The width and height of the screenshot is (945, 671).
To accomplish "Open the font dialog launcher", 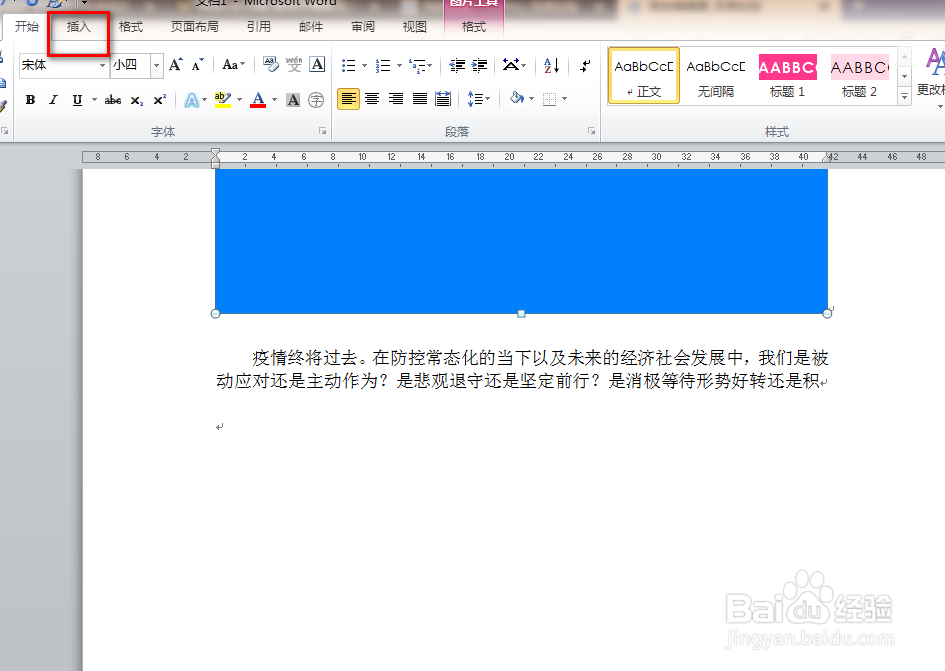I will tap(322, 131).
